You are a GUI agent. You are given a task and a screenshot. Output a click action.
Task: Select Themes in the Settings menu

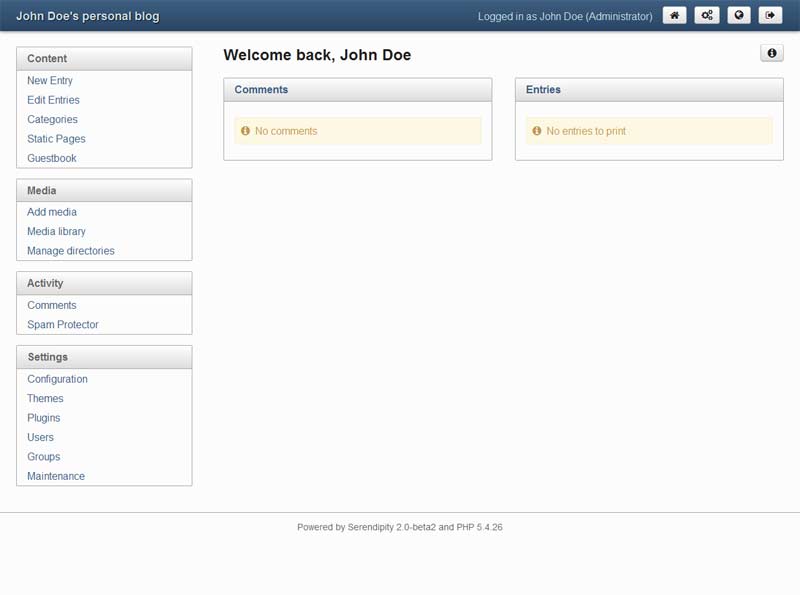pos(45,399)
